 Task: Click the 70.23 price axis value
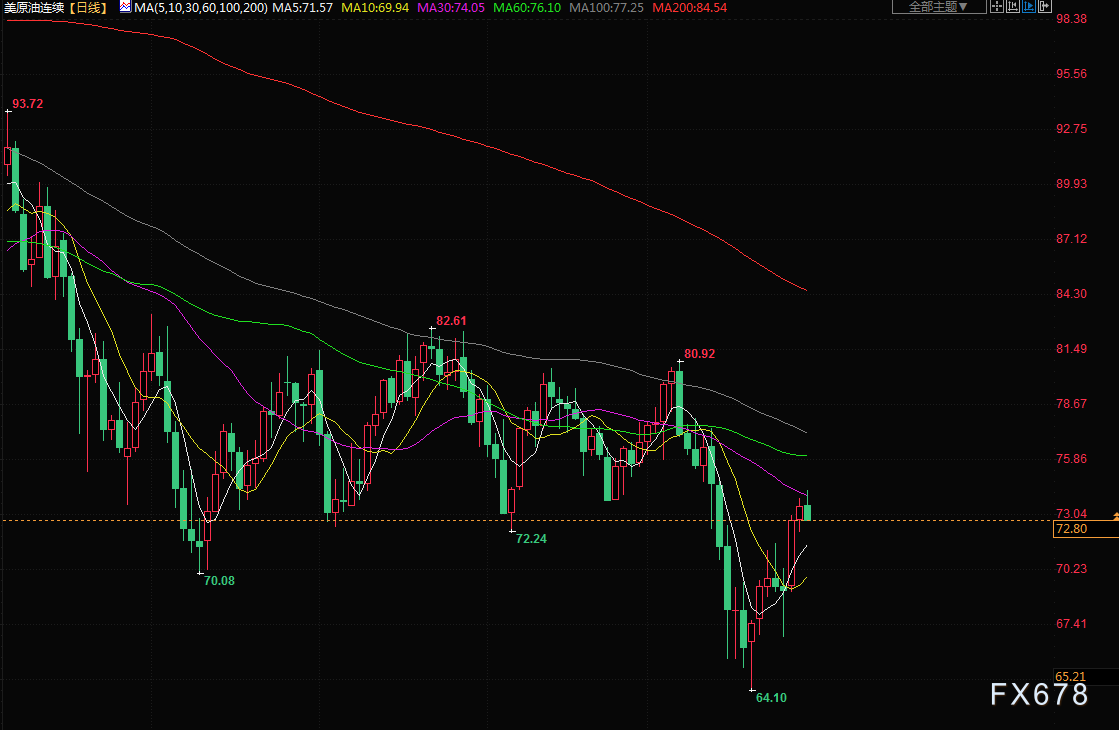[1071, 568]
